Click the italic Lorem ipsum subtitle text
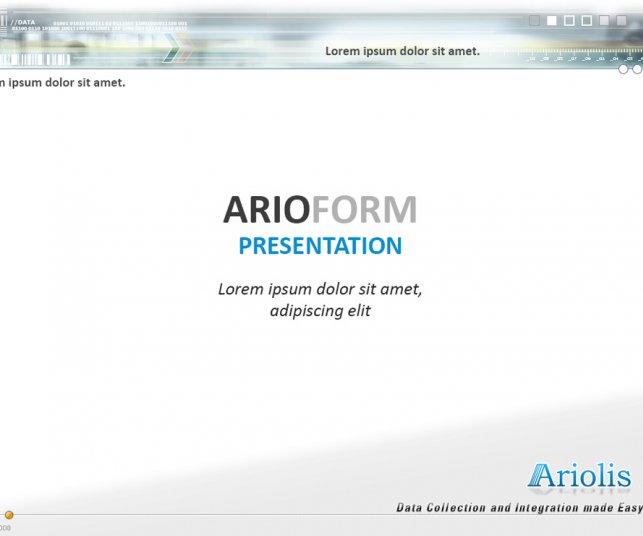This screenshot has width=643, height=536. pos(320,299)
